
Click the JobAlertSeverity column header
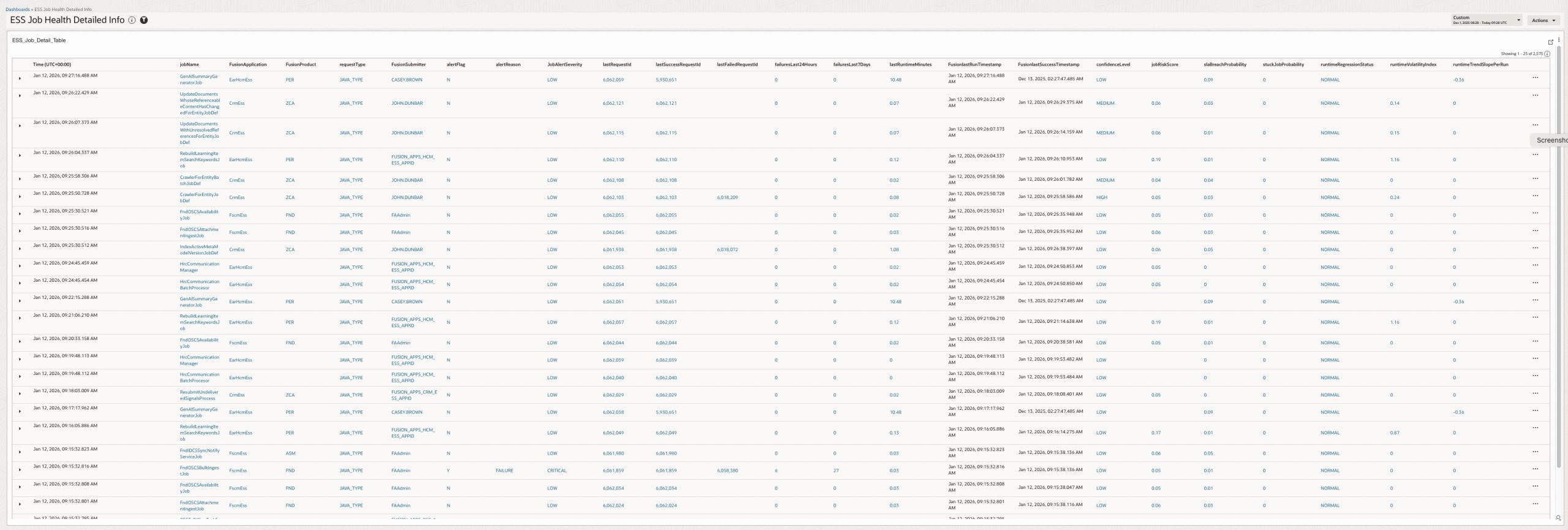[x=564, y=64]
